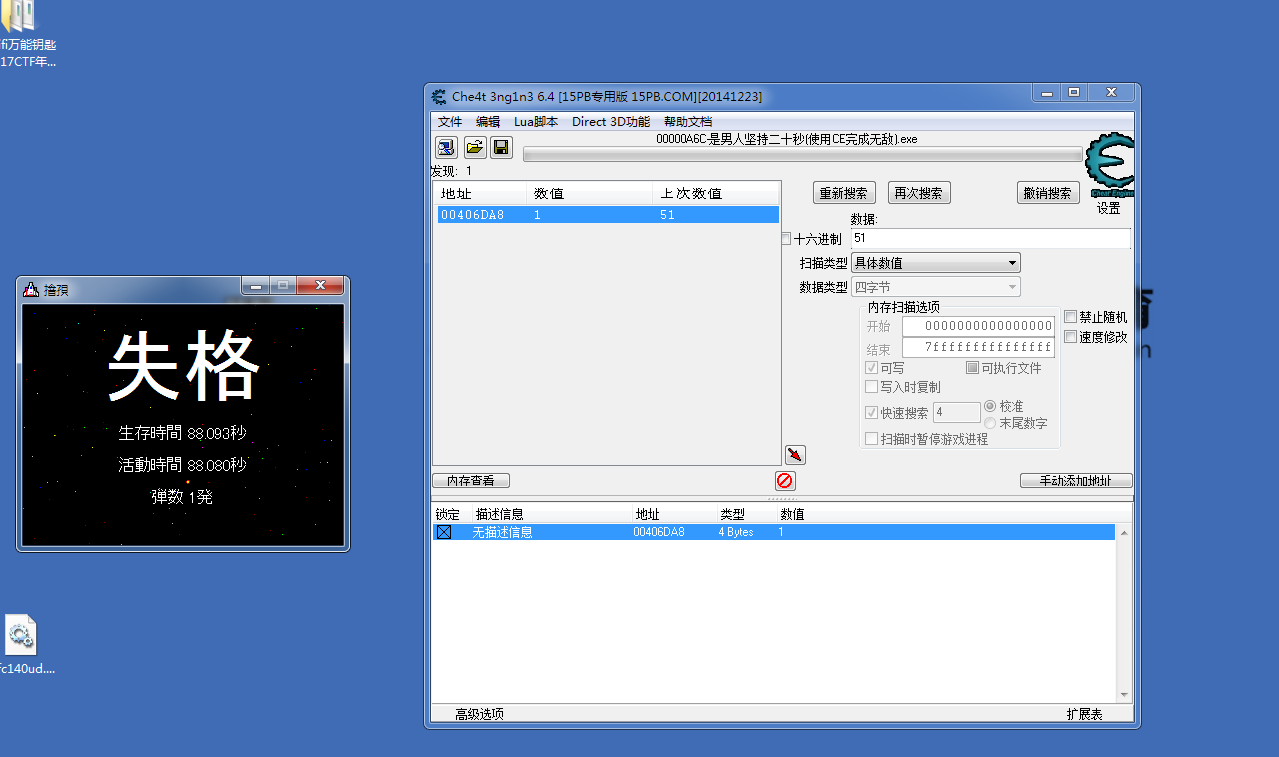Open memory view (内存查看) button
Screen dimensions: 1279x757
(471, 481)
